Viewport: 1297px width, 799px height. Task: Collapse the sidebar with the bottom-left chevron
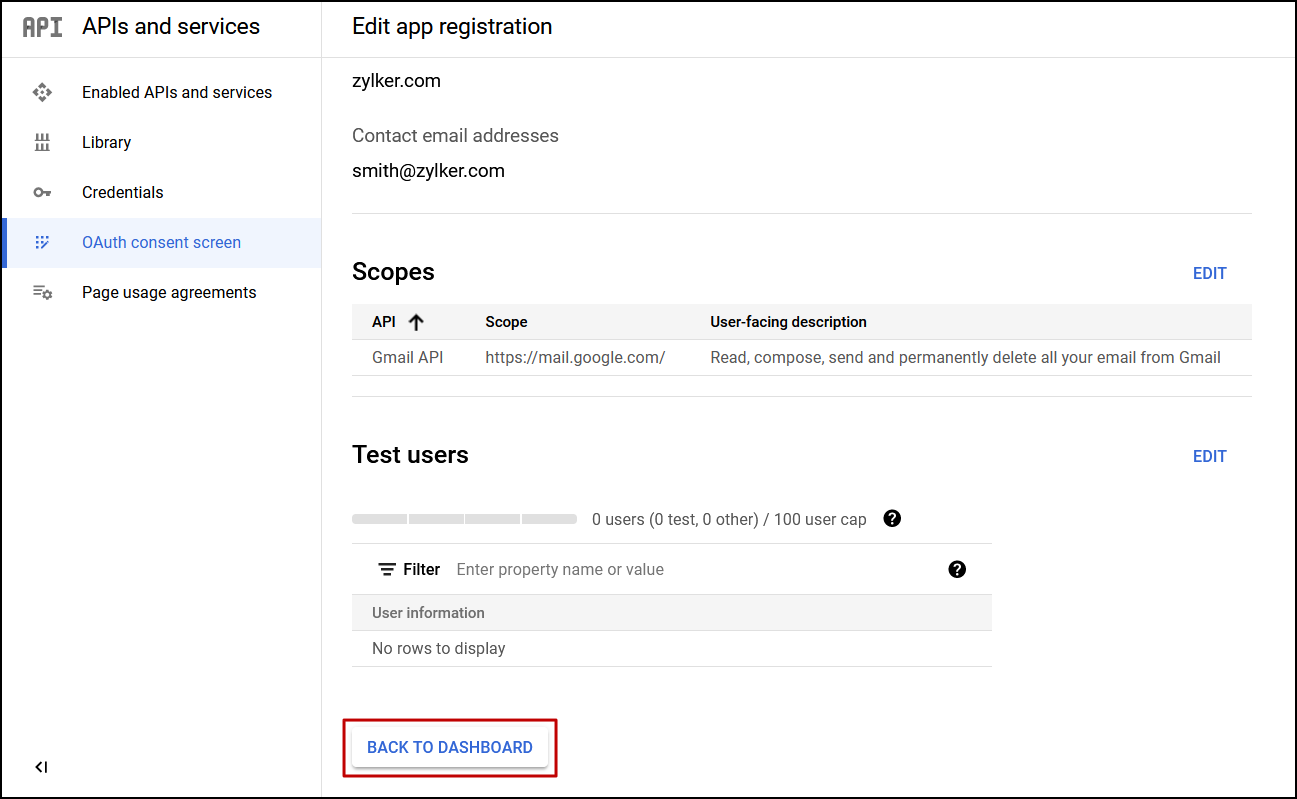[x=41, y=767]
